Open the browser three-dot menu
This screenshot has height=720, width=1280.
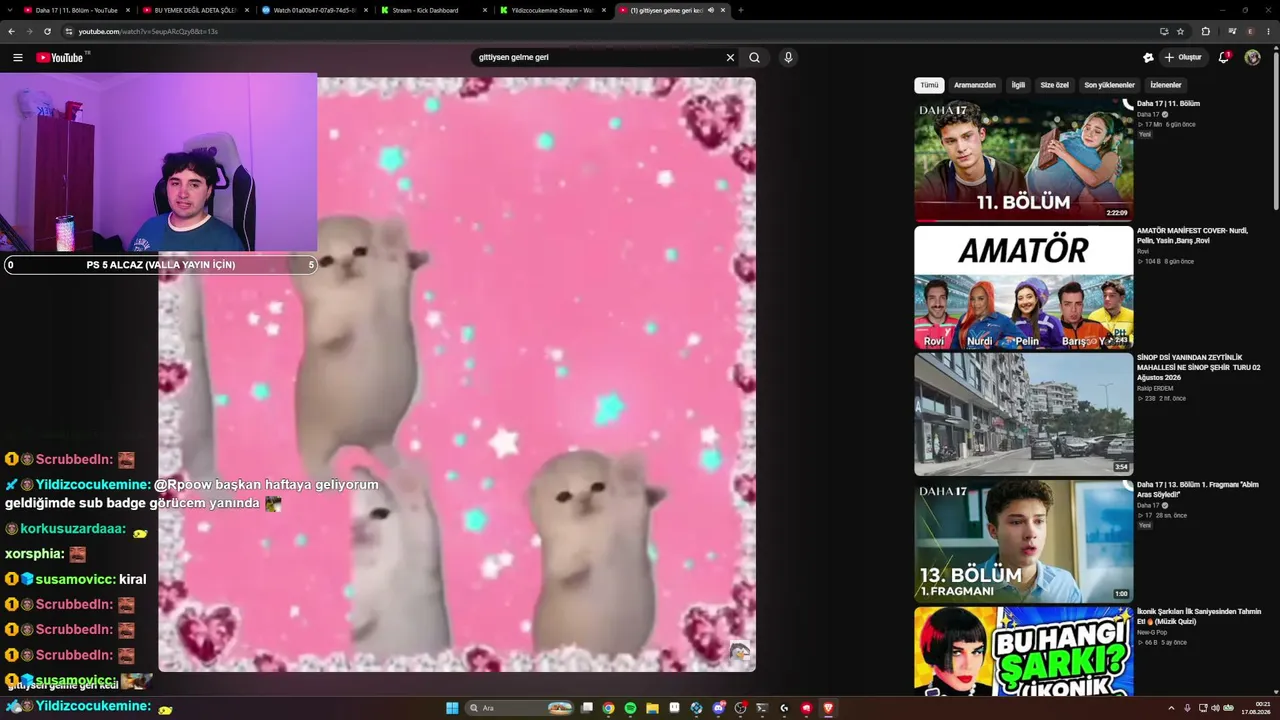point(1269,31)
